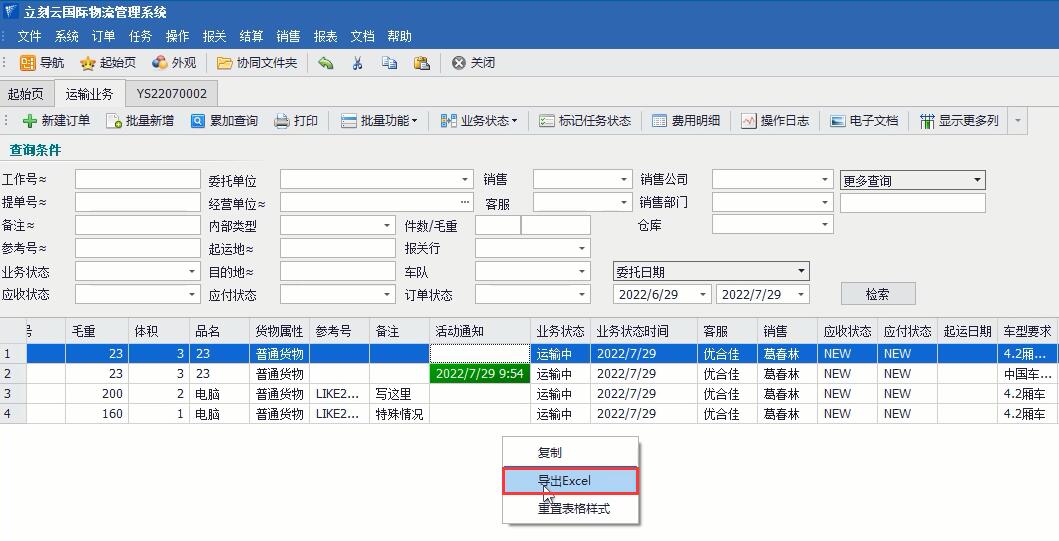Open the 起始页 star toolbar icon

[88, 63]
